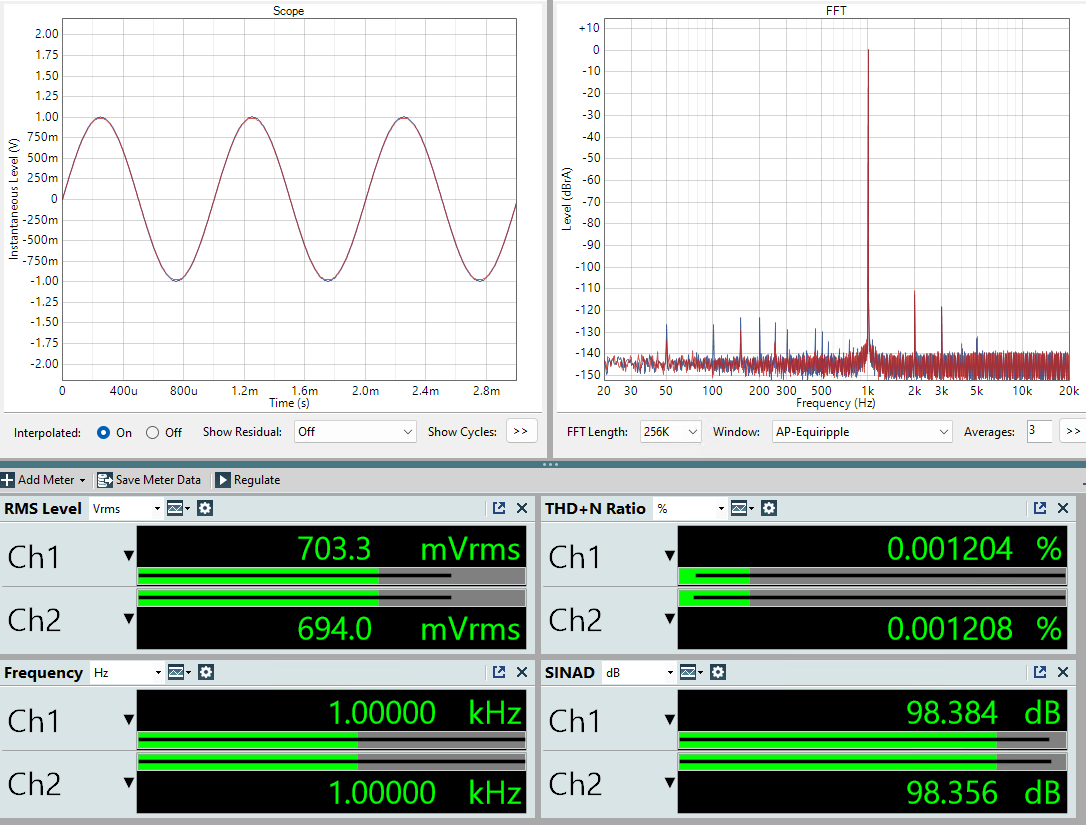The image size is (1086, 825).
Task: Click the Scope graph title
Action: pyautogui.click(x=288, y=10)
